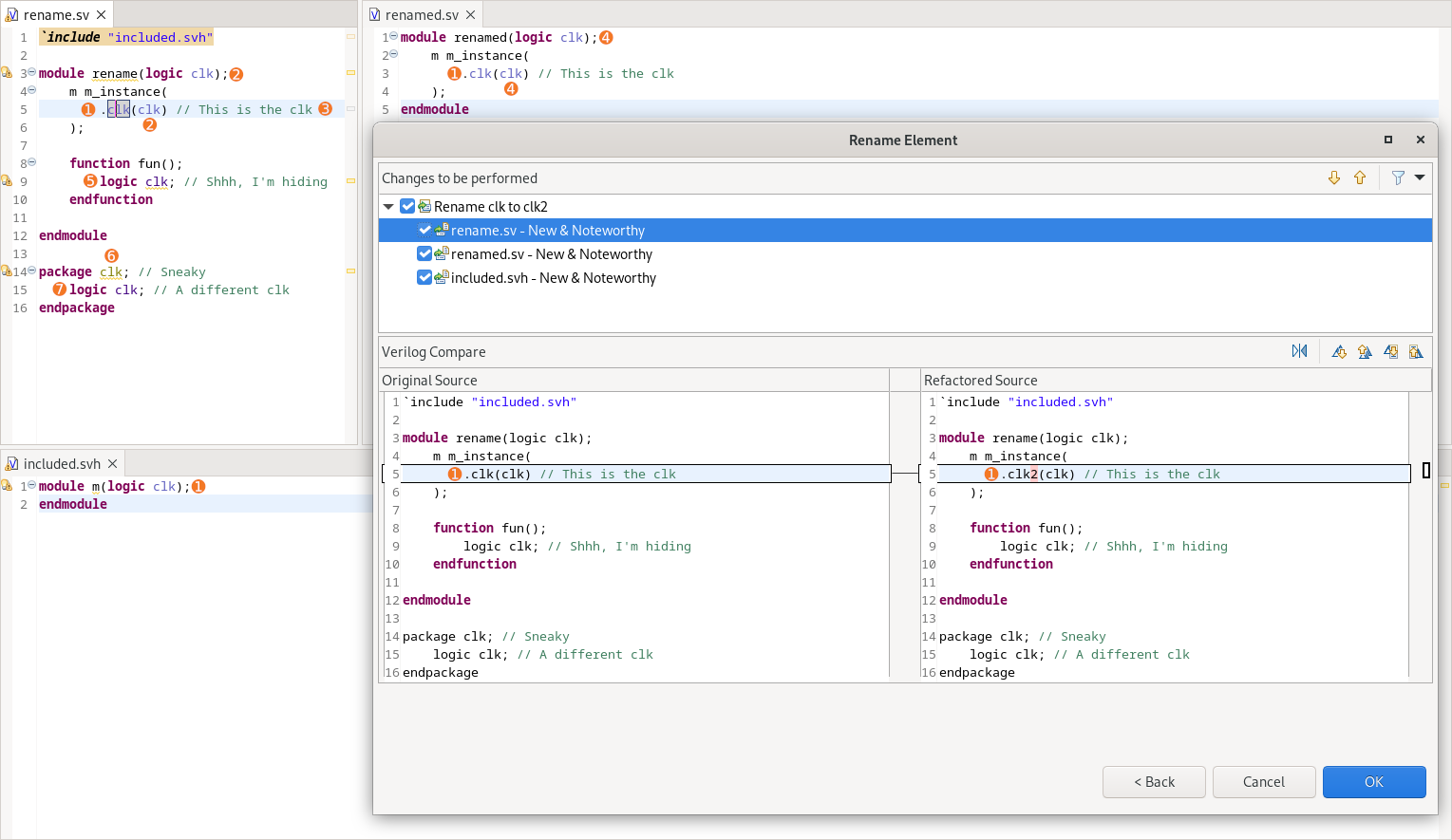The height and width of the screenshot is (840, 1452).
Task: Switch to the included.svh editor tab
Action: pyautogui.click(x=62, y=464)
